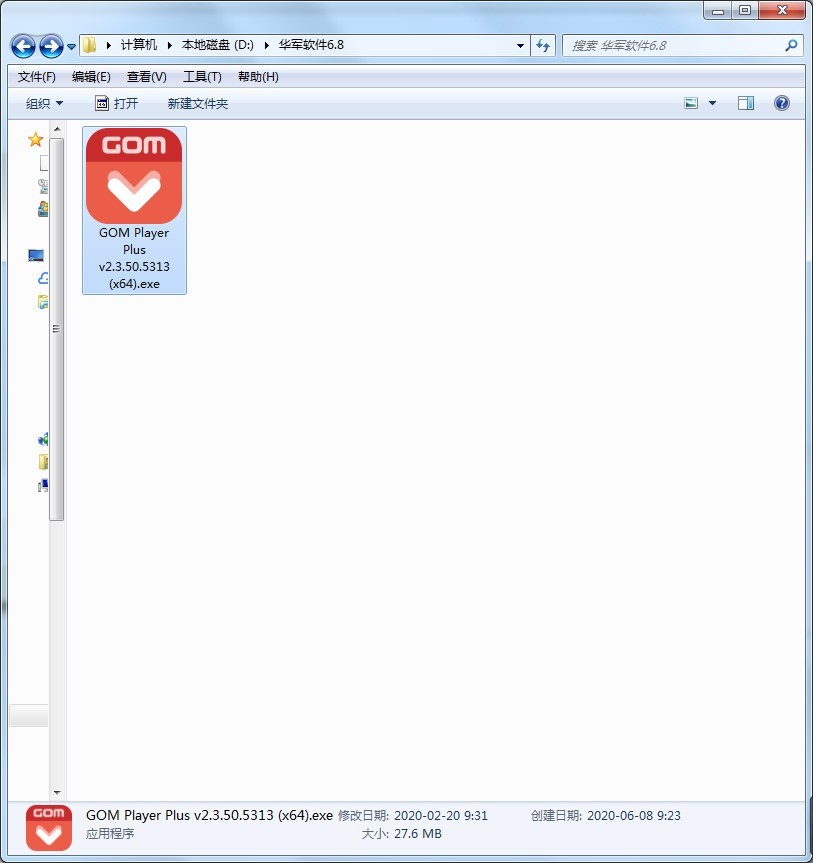The height and width of the screenshot is (863, 813).
Task: Go forward with the Forward arrow button
Action: 51,46
